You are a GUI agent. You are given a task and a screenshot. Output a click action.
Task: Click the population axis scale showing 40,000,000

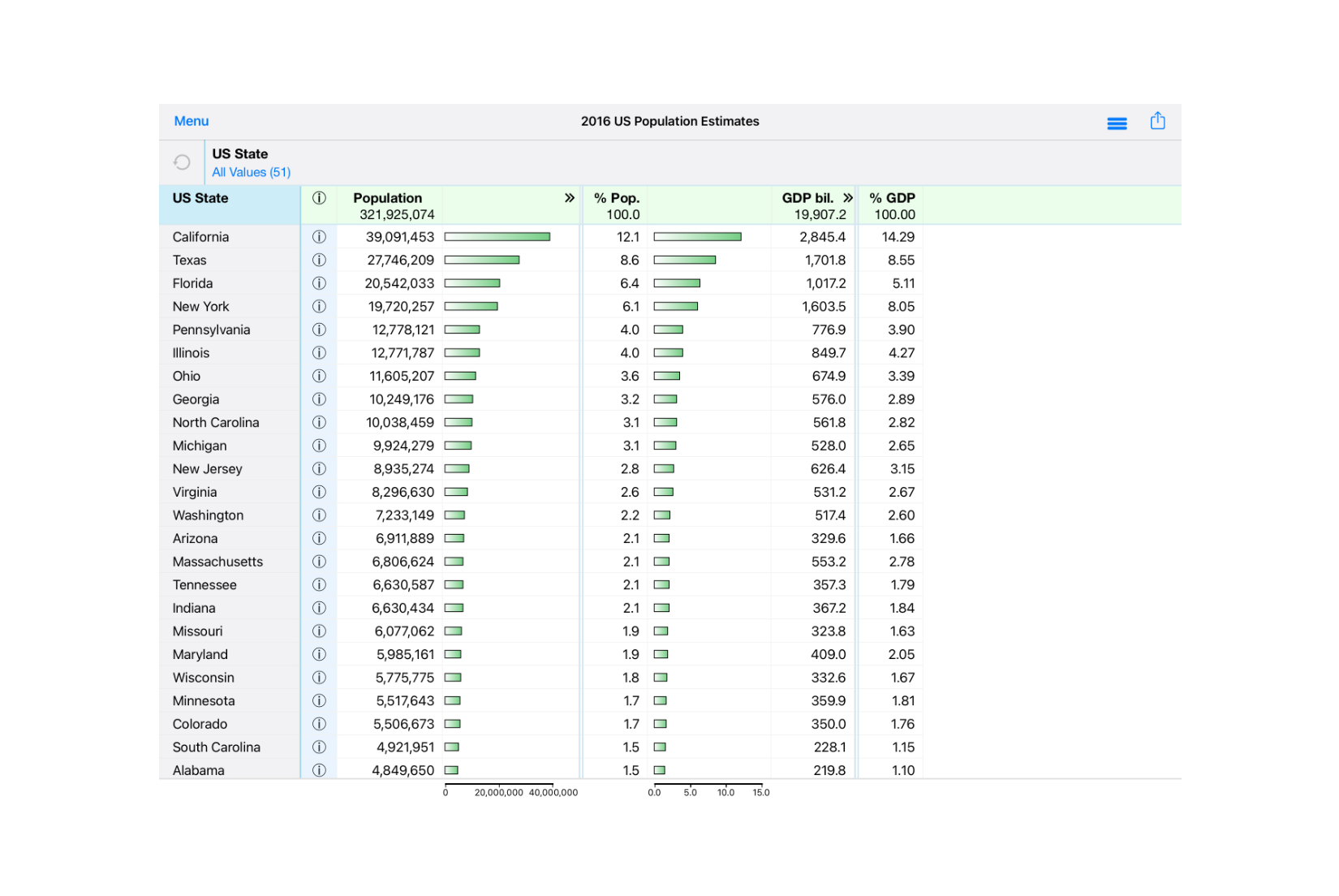coord(555,793)
